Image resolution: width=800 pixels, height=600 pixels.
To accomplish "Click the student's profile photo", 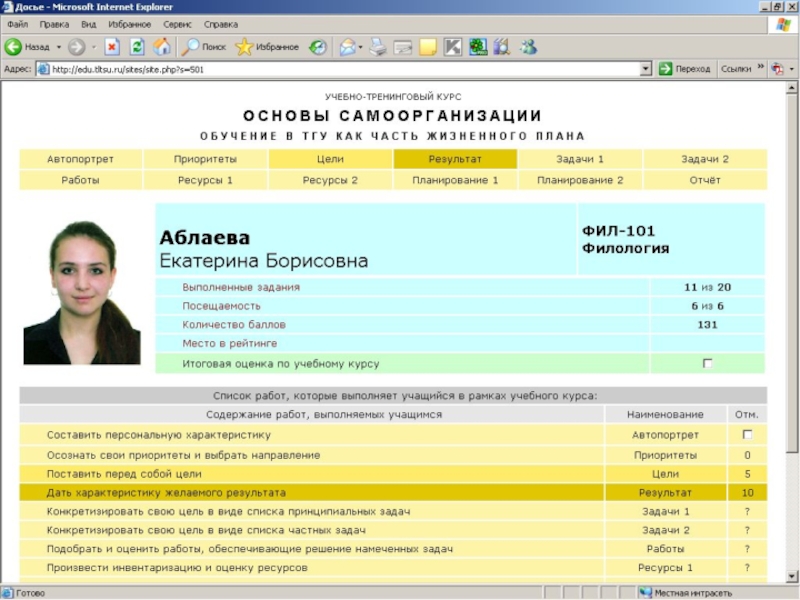I will tap(81, 293).
